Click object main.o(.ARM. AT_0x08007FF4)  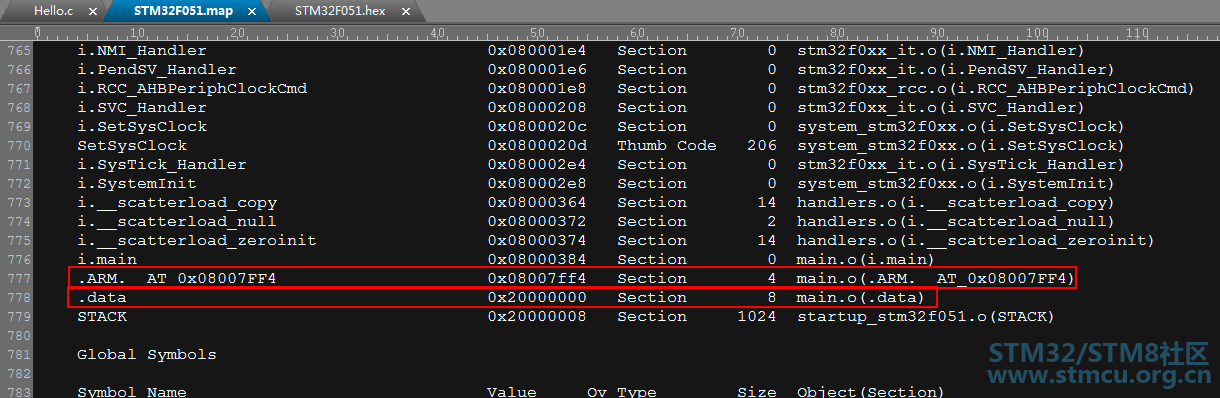click(937, 278)
